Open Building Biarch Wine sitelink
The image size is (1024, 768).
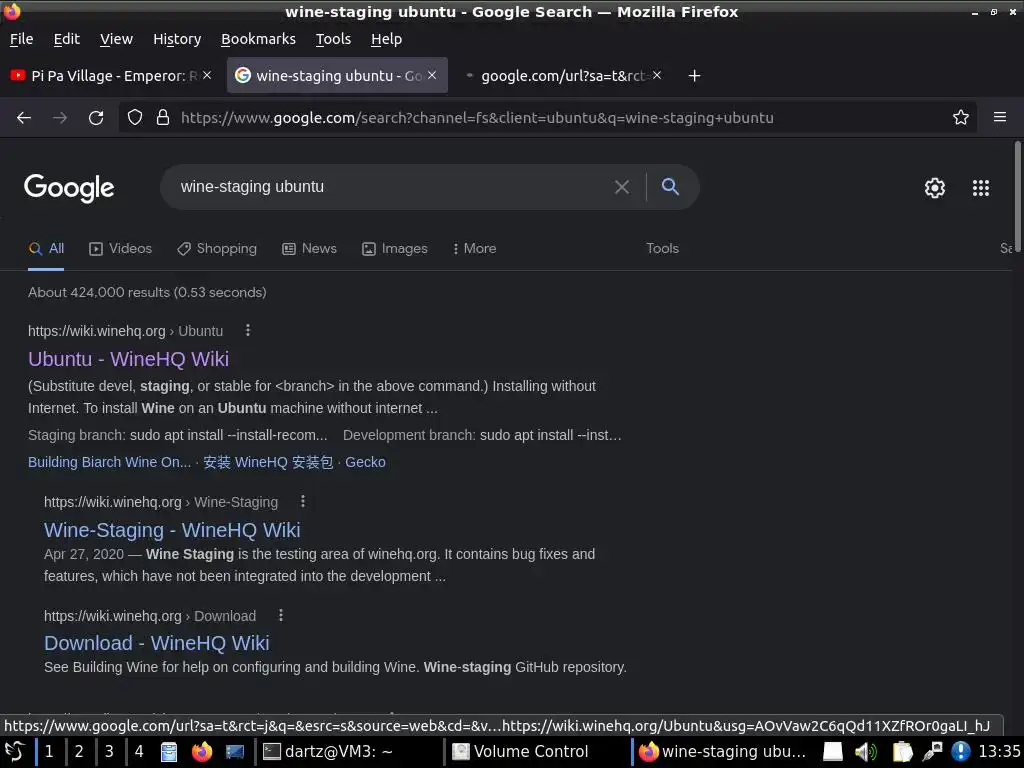tap(110, 462)
